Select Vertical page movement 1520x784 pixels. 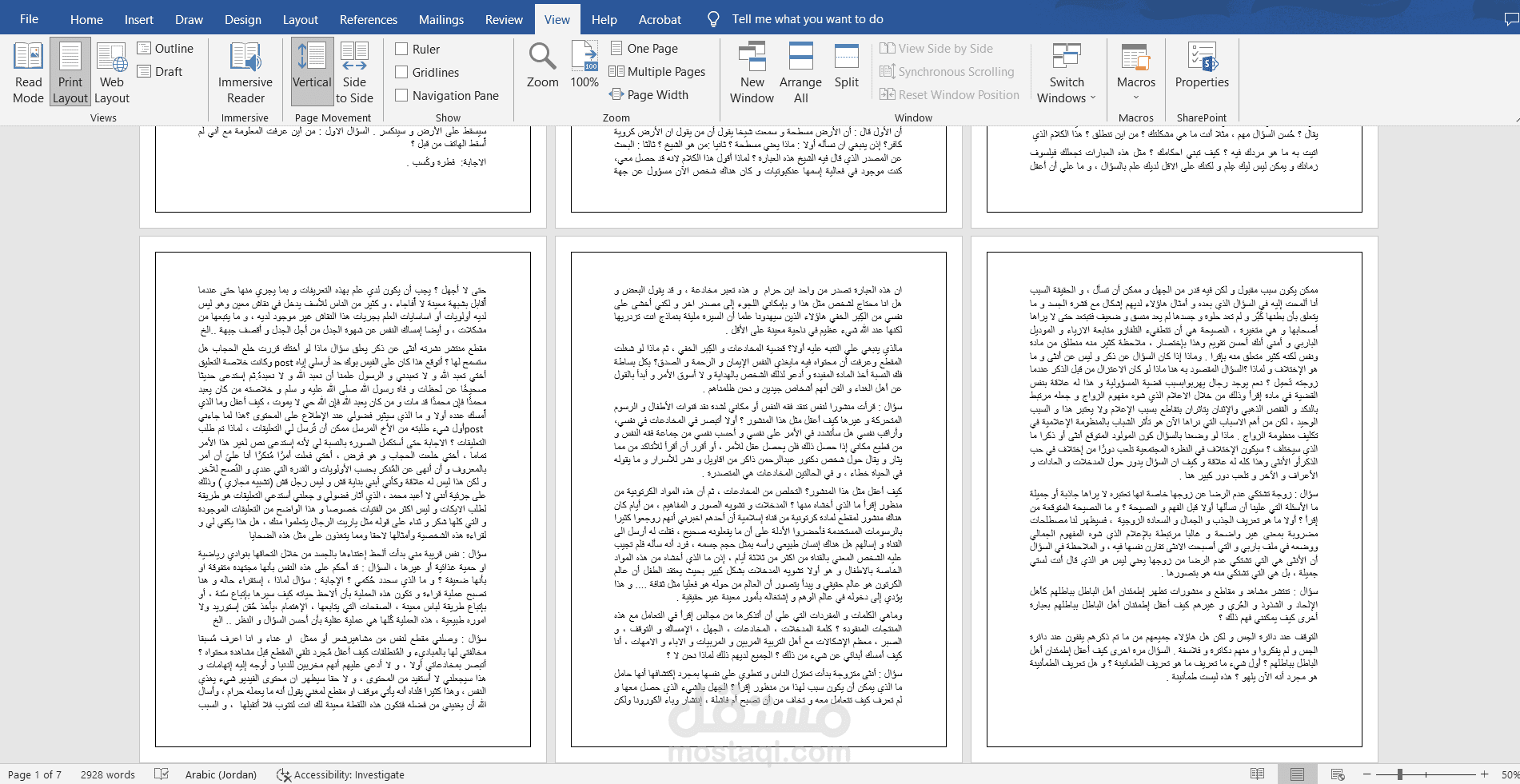click(x=312, y=73)
